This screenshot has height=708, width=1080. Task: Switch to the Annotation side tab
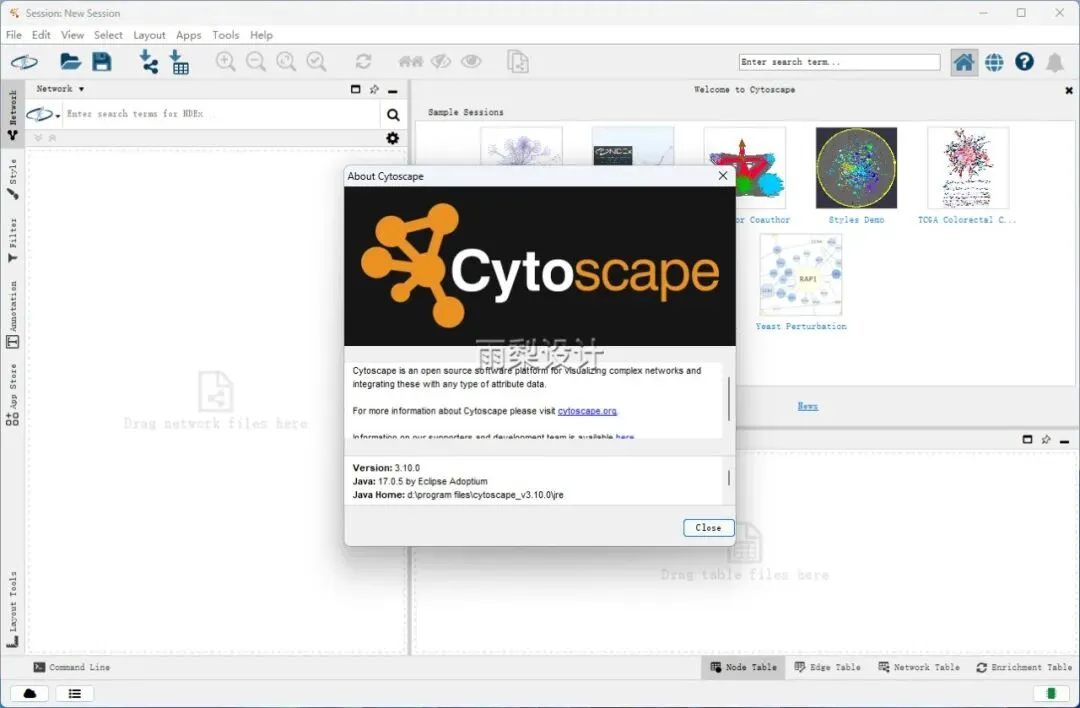tap(12, 313)
